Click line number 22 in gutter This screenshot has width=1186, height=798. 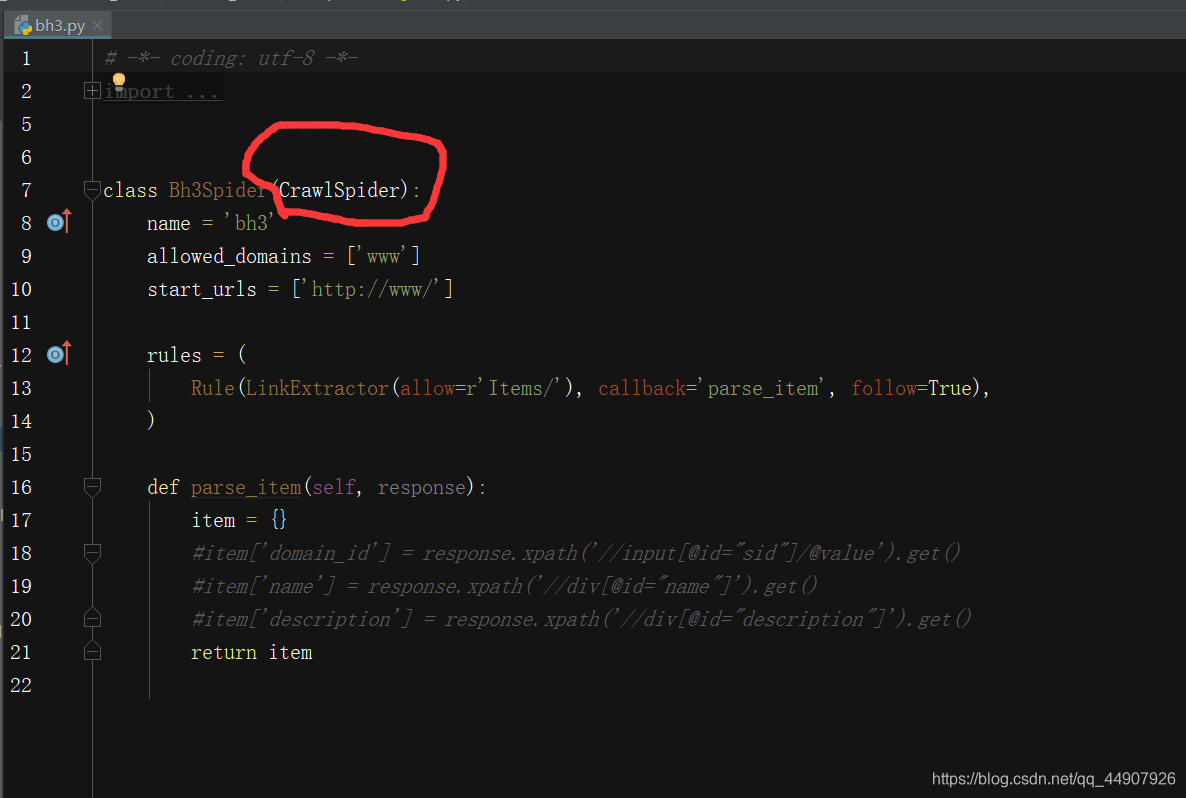[21, 685]
